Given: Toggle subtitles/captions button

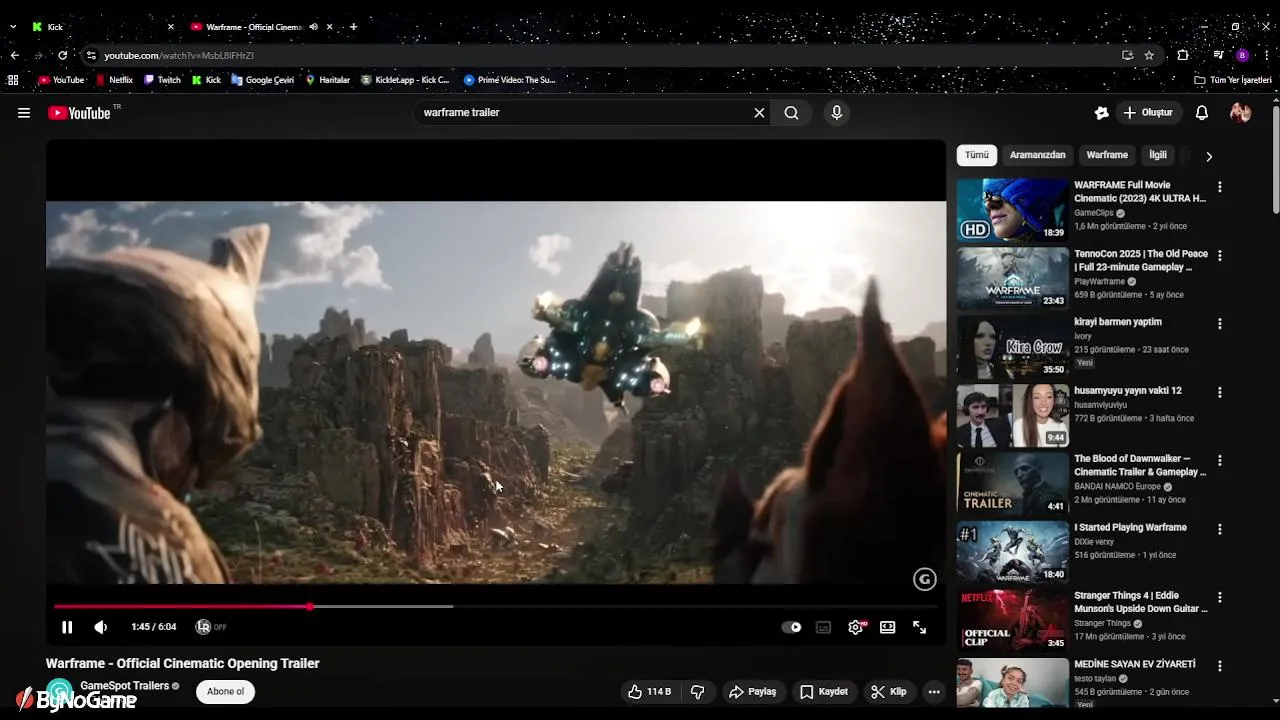Looking at the screenshot, I should coord(823,627).
